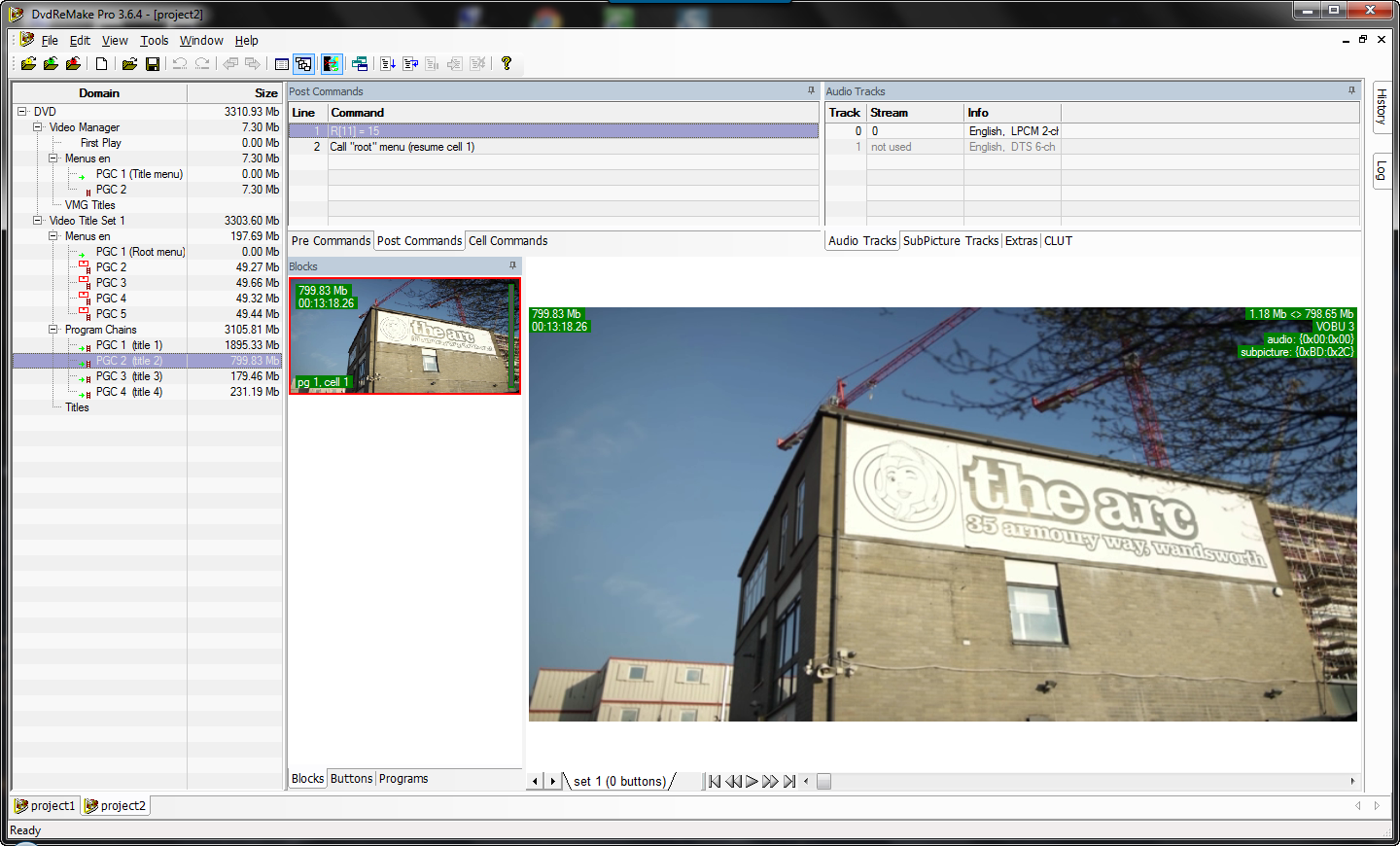Click the yellow question mark Help icon
Screen dimensions: 1400x846
(507, 64)
